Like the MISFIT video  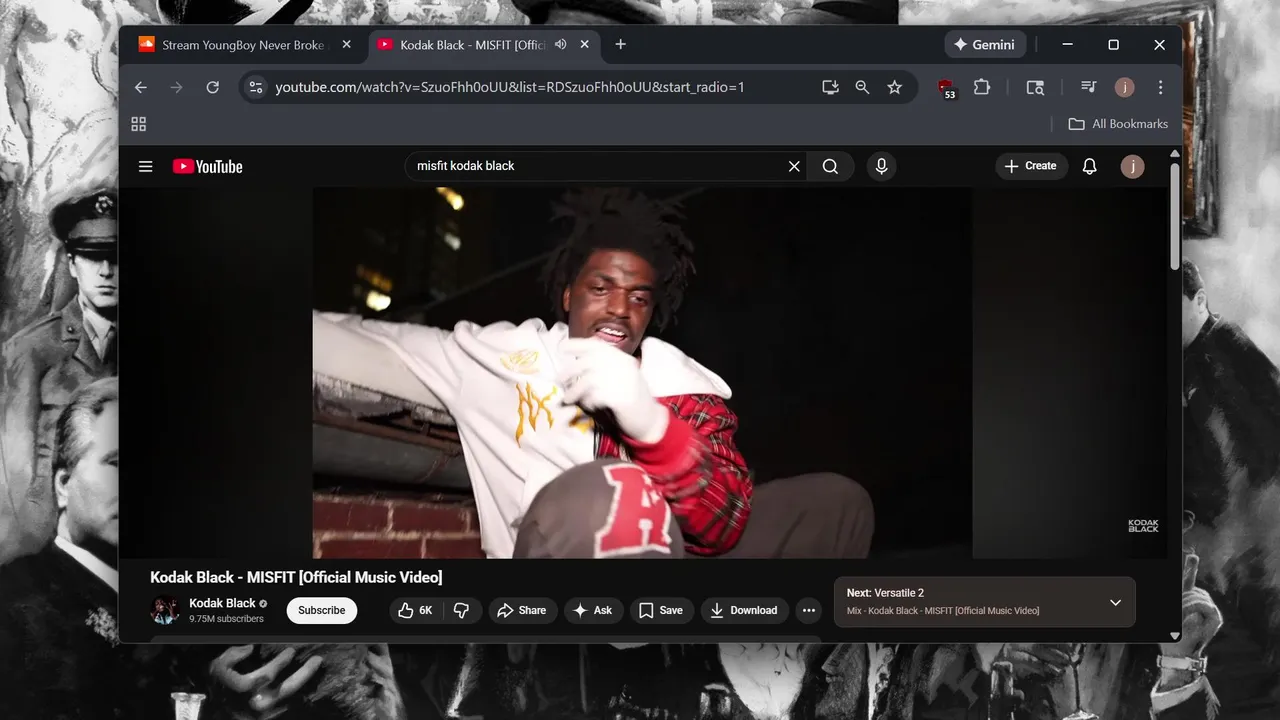[416, 610]
